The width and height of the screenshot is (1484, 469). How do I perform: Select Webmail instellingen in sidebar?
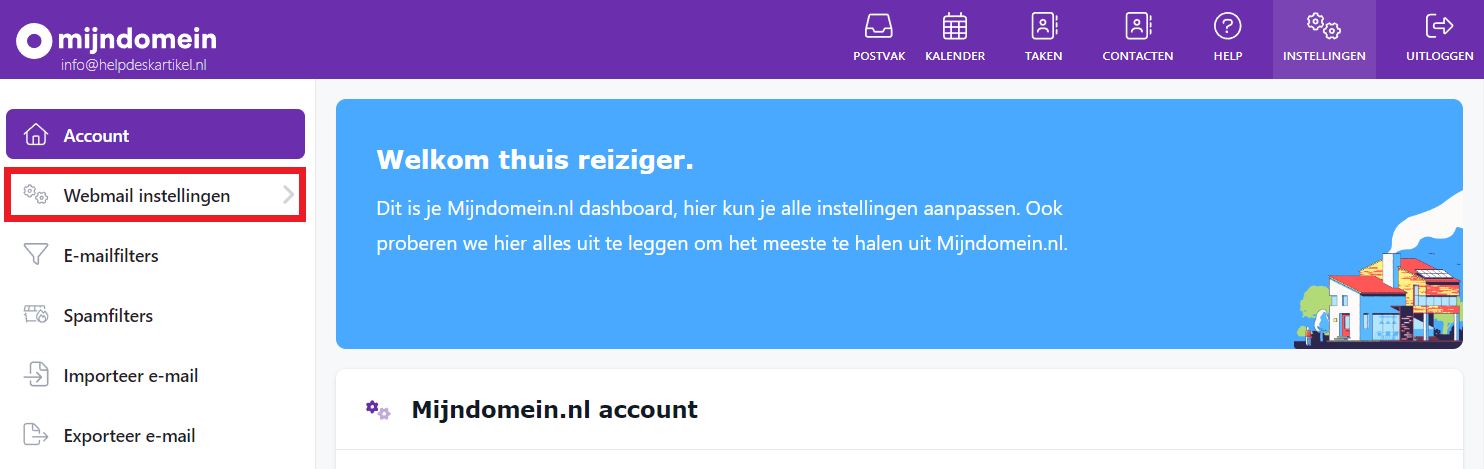tap(147, 196)
